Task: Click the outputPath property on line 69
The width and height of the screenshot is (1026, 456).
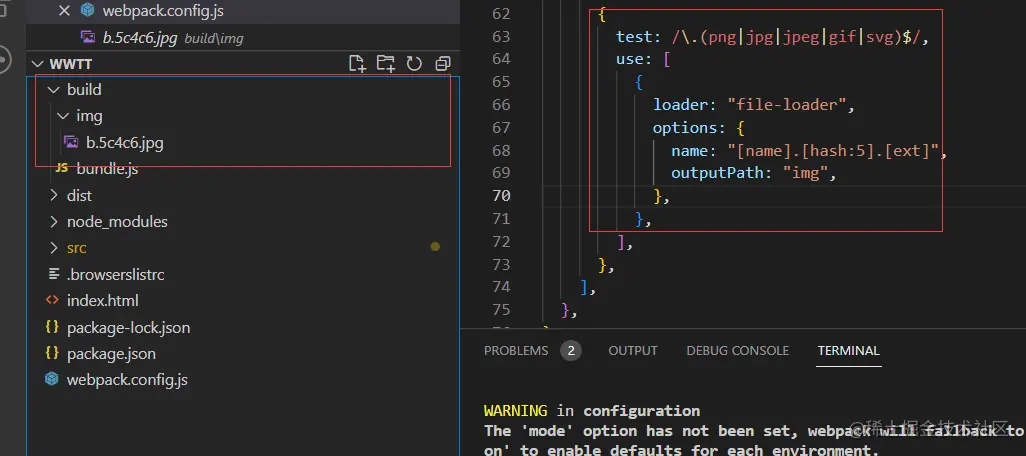Action: click(718, 173)
